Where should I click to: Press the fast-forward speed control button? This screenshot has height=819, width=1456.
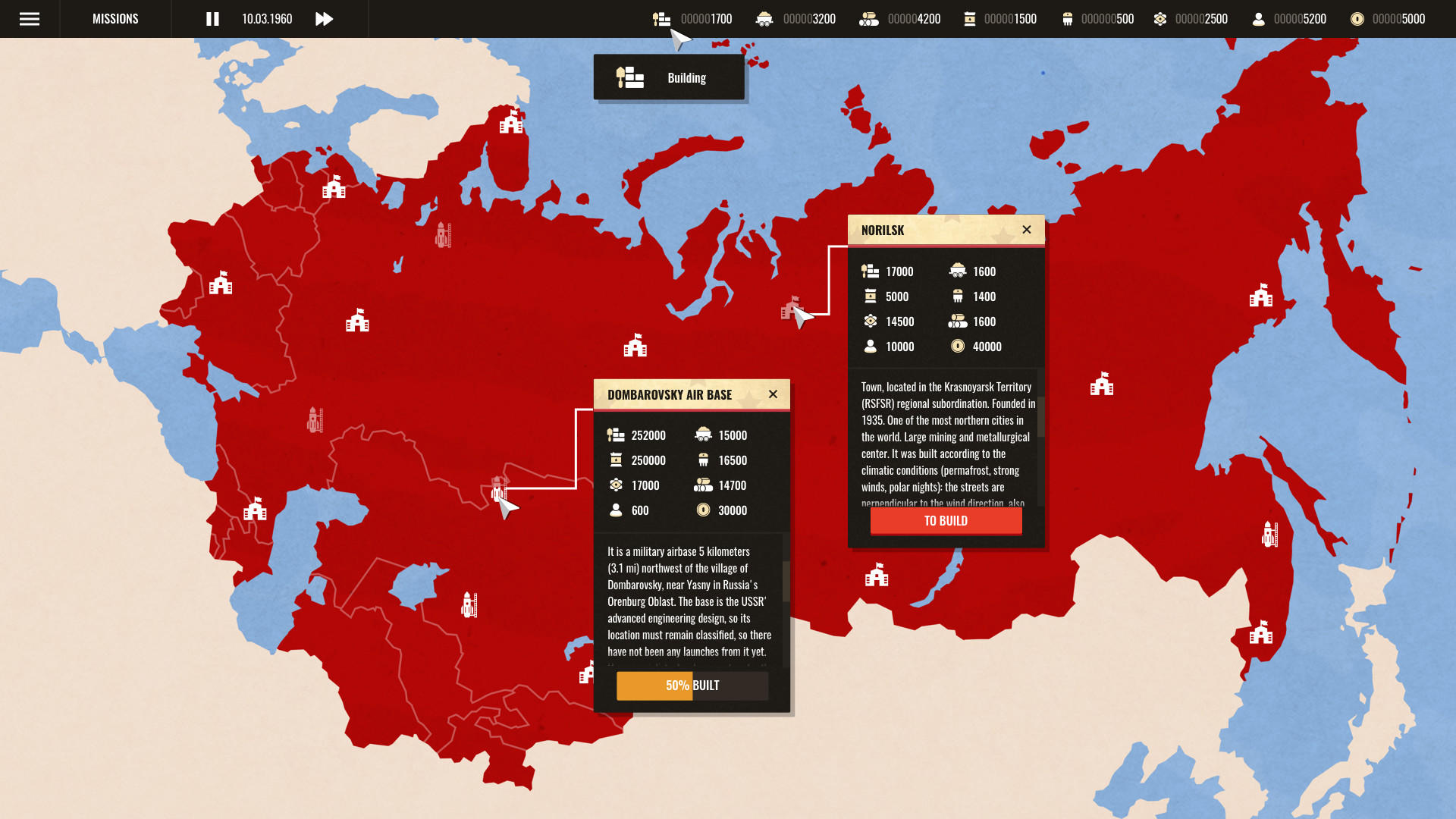pos(324,18)
